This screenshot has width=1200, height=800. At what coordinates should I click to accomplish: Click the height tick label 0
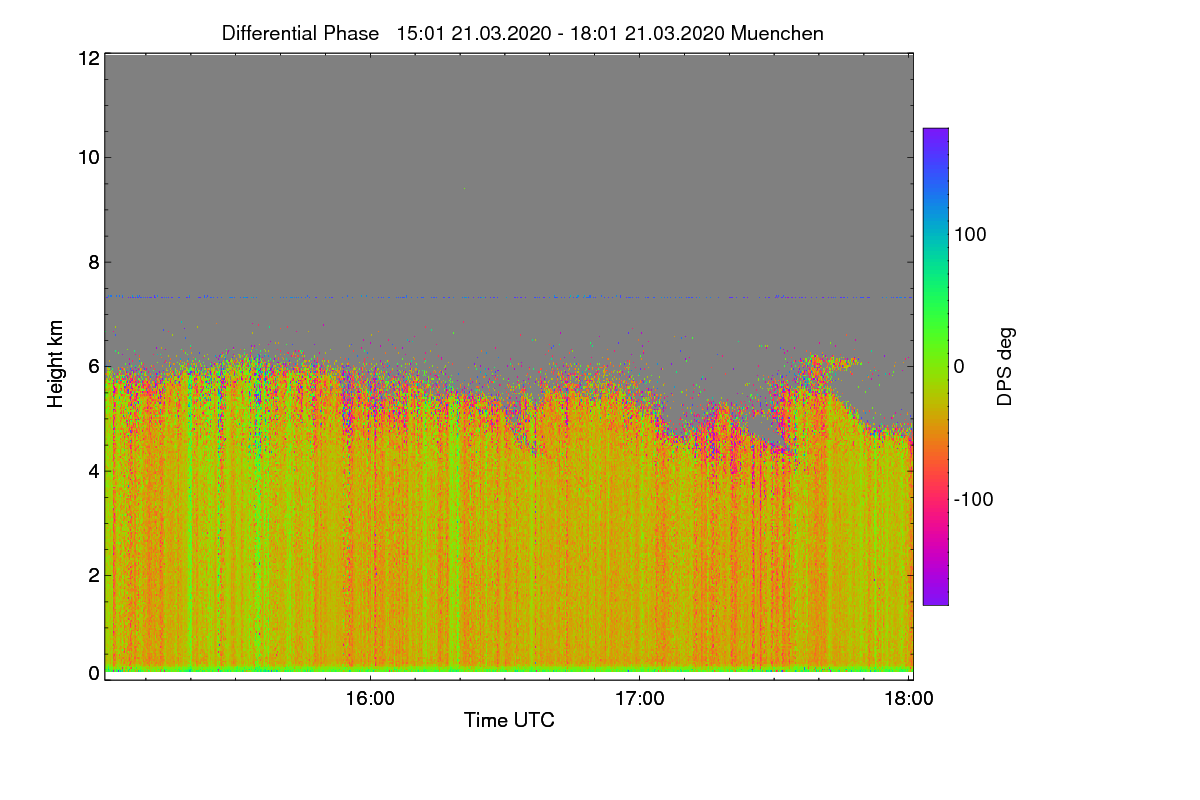click(x=92, y=673)
